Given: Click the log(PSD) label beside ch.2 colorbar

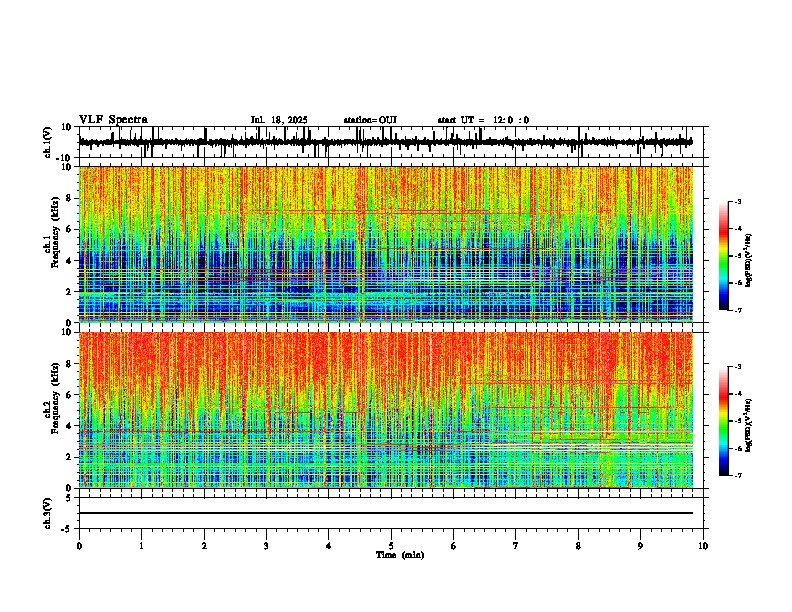Looking at the screenshot, I should [x=749, y=425].
